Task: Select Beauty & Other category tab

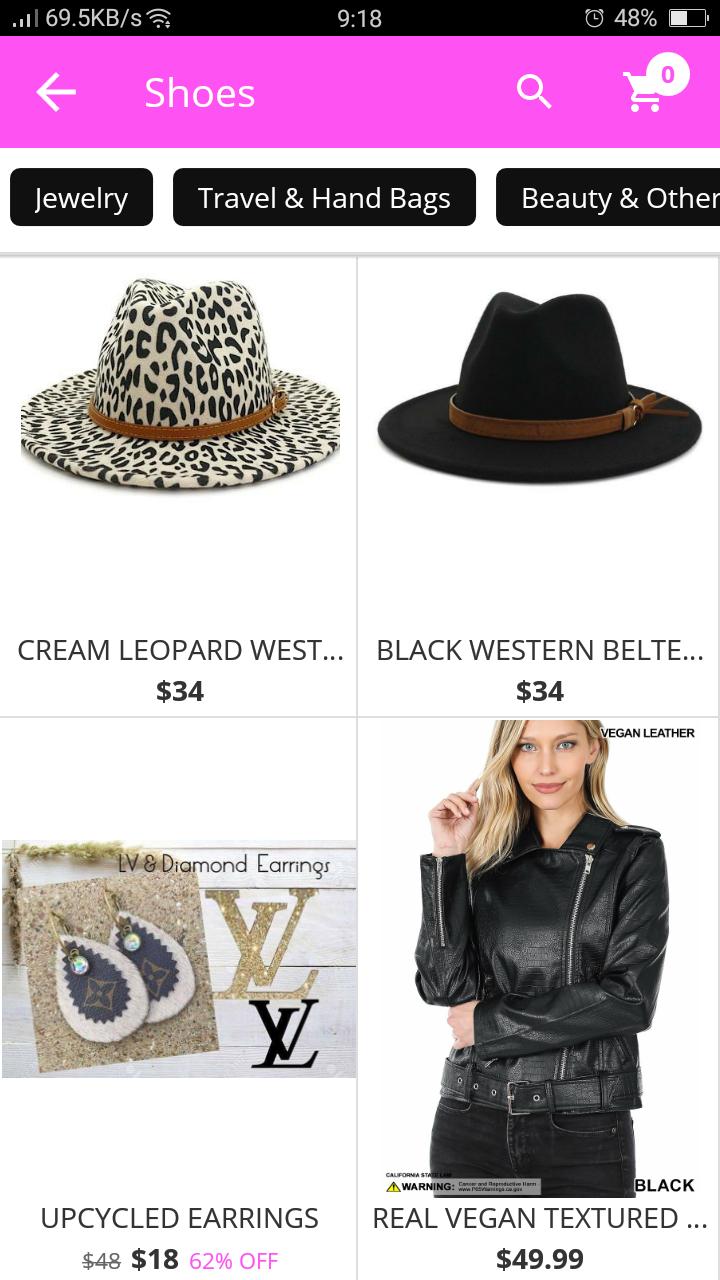Action: point(608,197)
